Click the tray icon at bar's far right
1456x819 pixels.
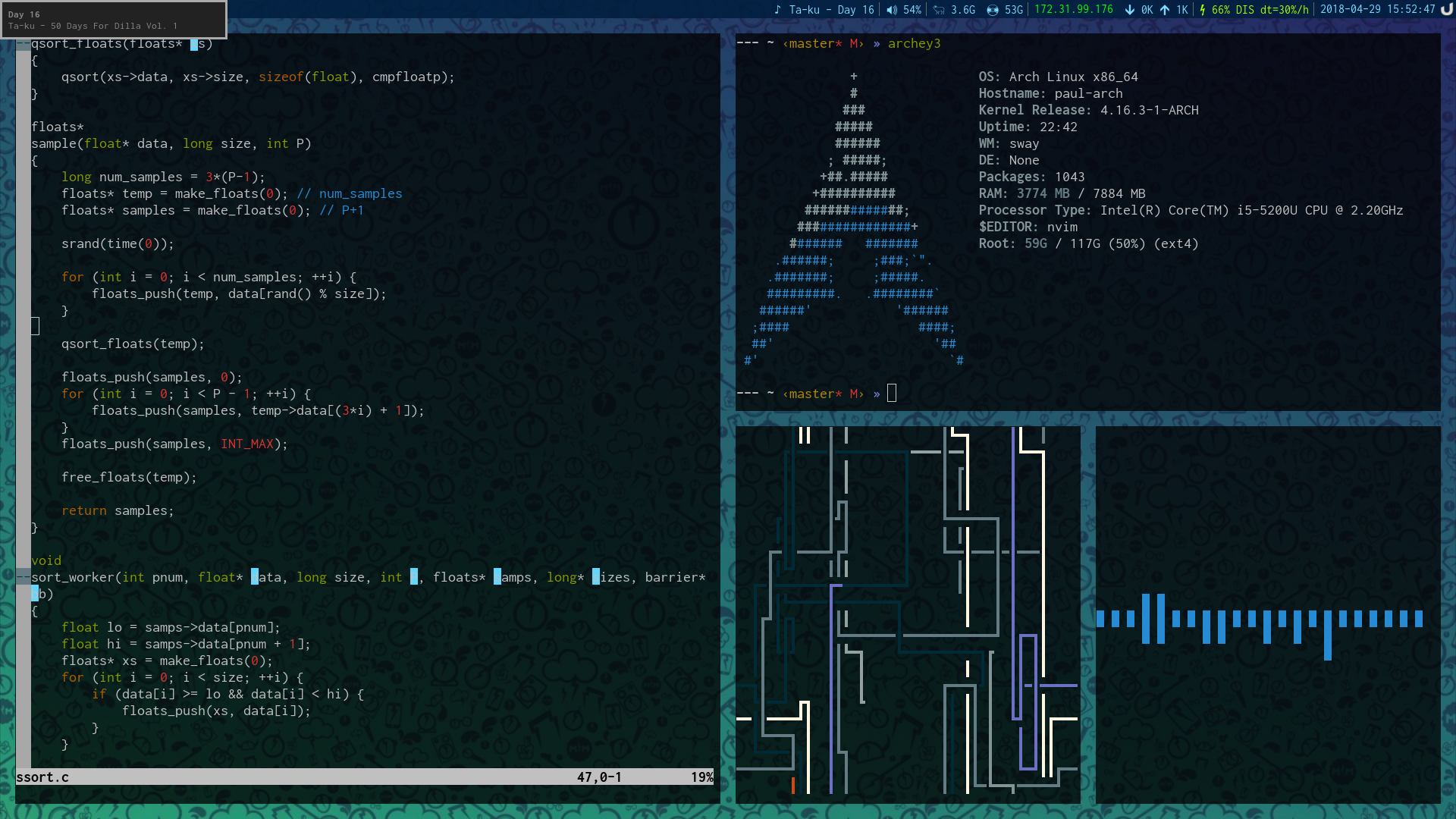point(1447,9)
